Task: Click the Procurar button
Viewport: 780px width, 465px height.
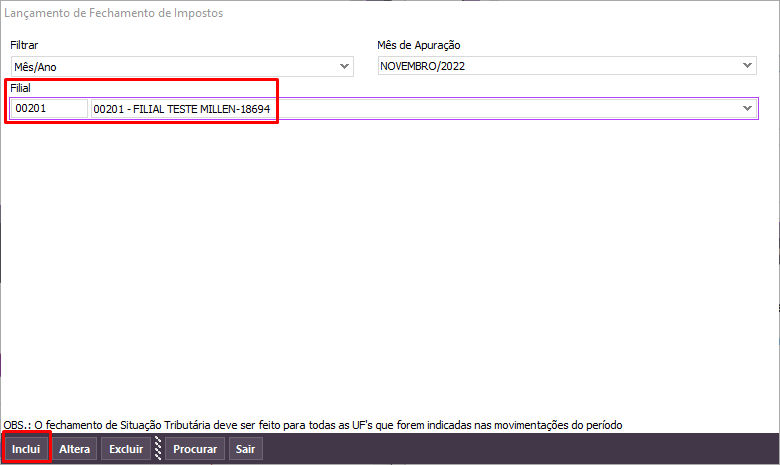Action: [x=195, y=449]
